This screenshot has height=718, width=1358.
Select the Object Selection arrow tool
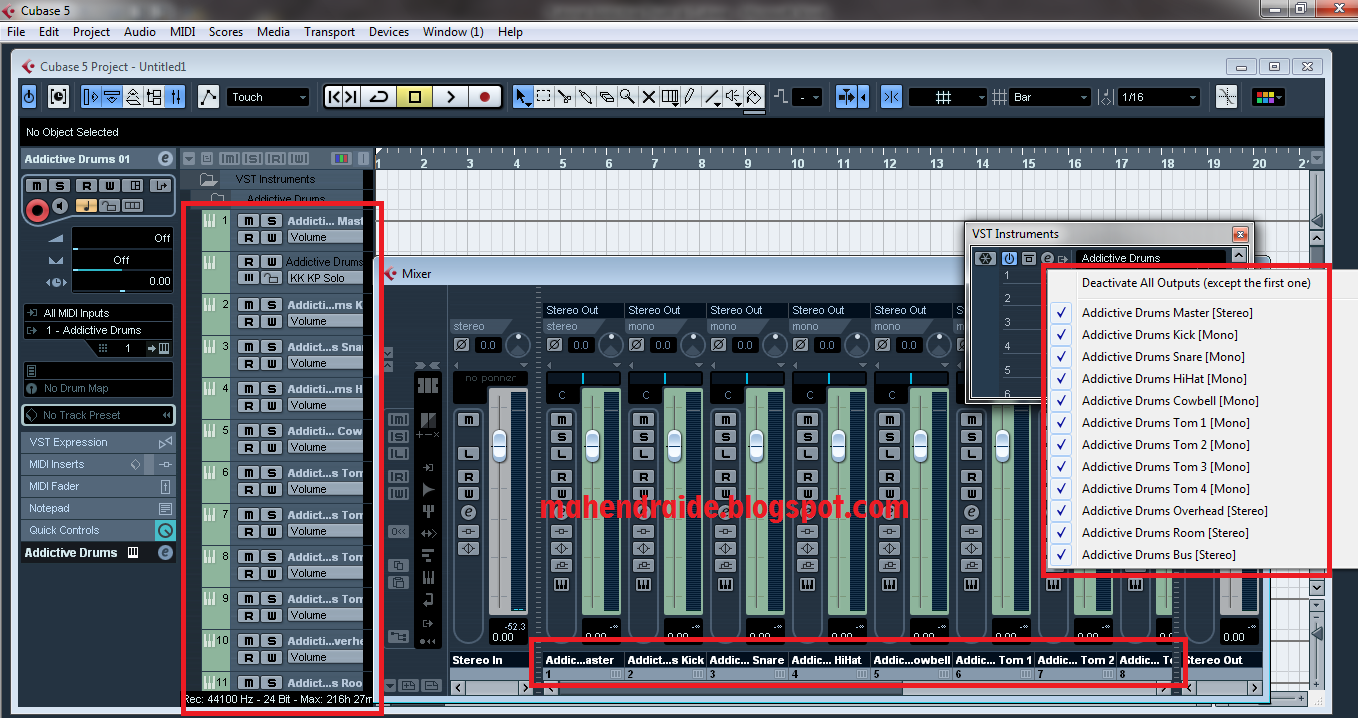tap(522, 97)
